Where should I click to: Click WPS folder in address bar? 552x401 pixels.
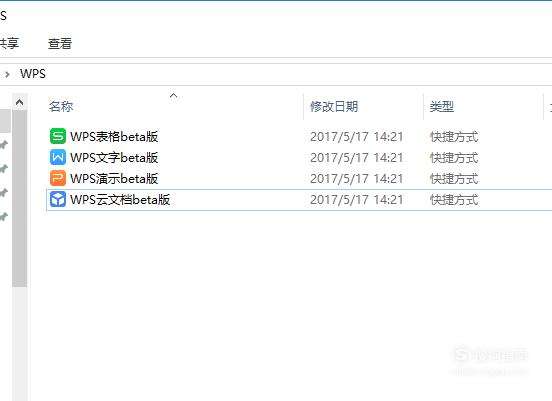pyautogui.click(x=33, y=74)
